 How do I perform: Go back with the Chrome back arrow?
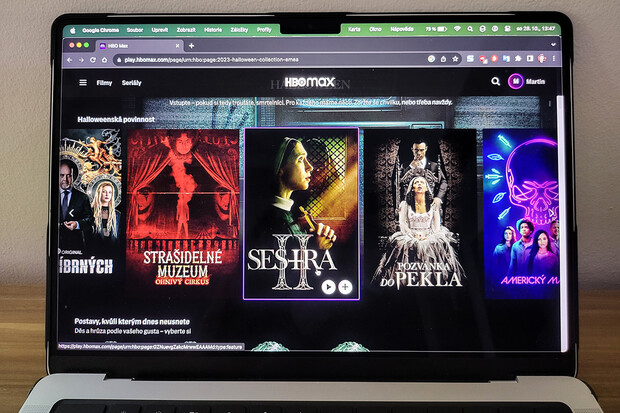click(x=70, y=60)
